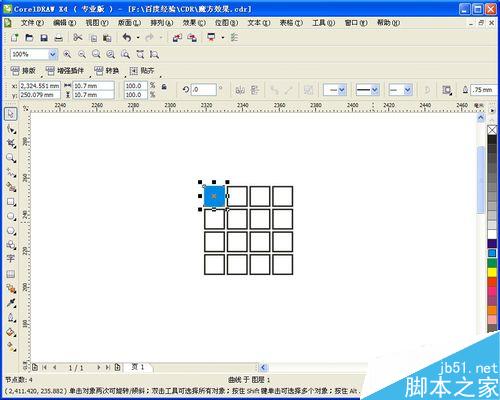Click the no-fill X swatch
Screen dimensions: 500x400
pos(492,130)
